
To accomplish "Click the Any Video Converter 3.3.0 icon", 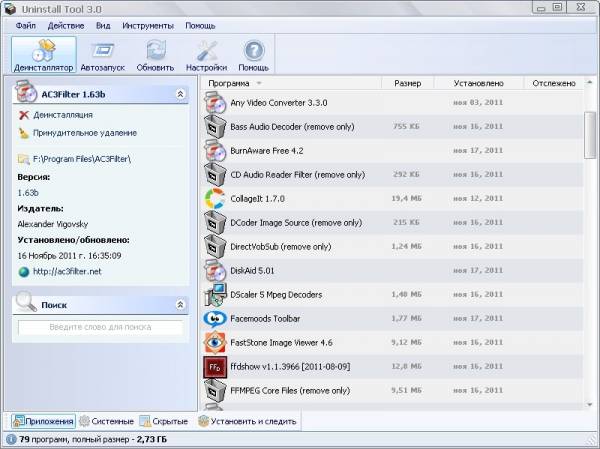I will tap(215, 103).
